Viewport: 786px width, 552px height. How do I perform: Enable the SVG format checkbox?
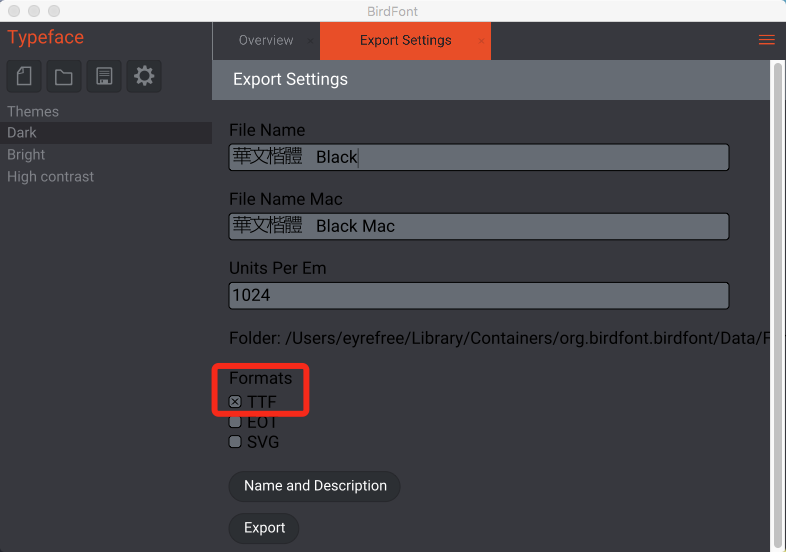[x=235, y=442]
